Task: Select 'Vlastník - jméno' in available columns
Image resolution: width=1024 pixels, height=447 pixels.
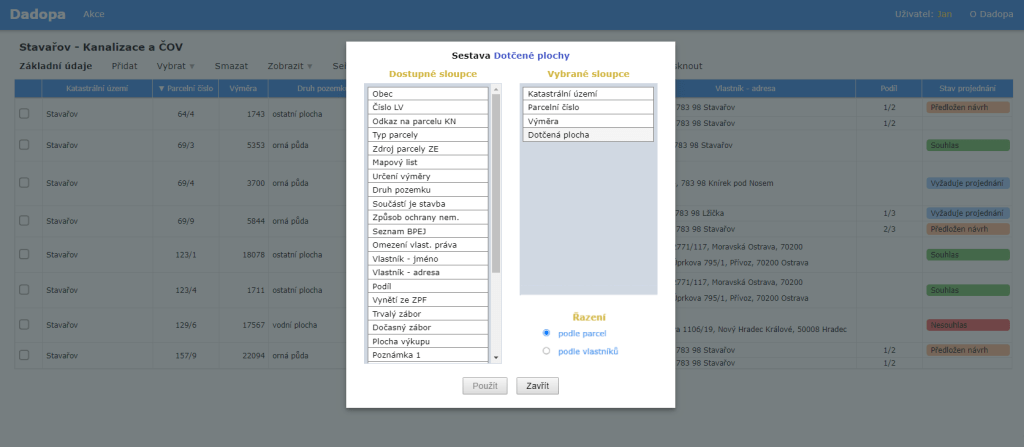Action: (427, 258)
